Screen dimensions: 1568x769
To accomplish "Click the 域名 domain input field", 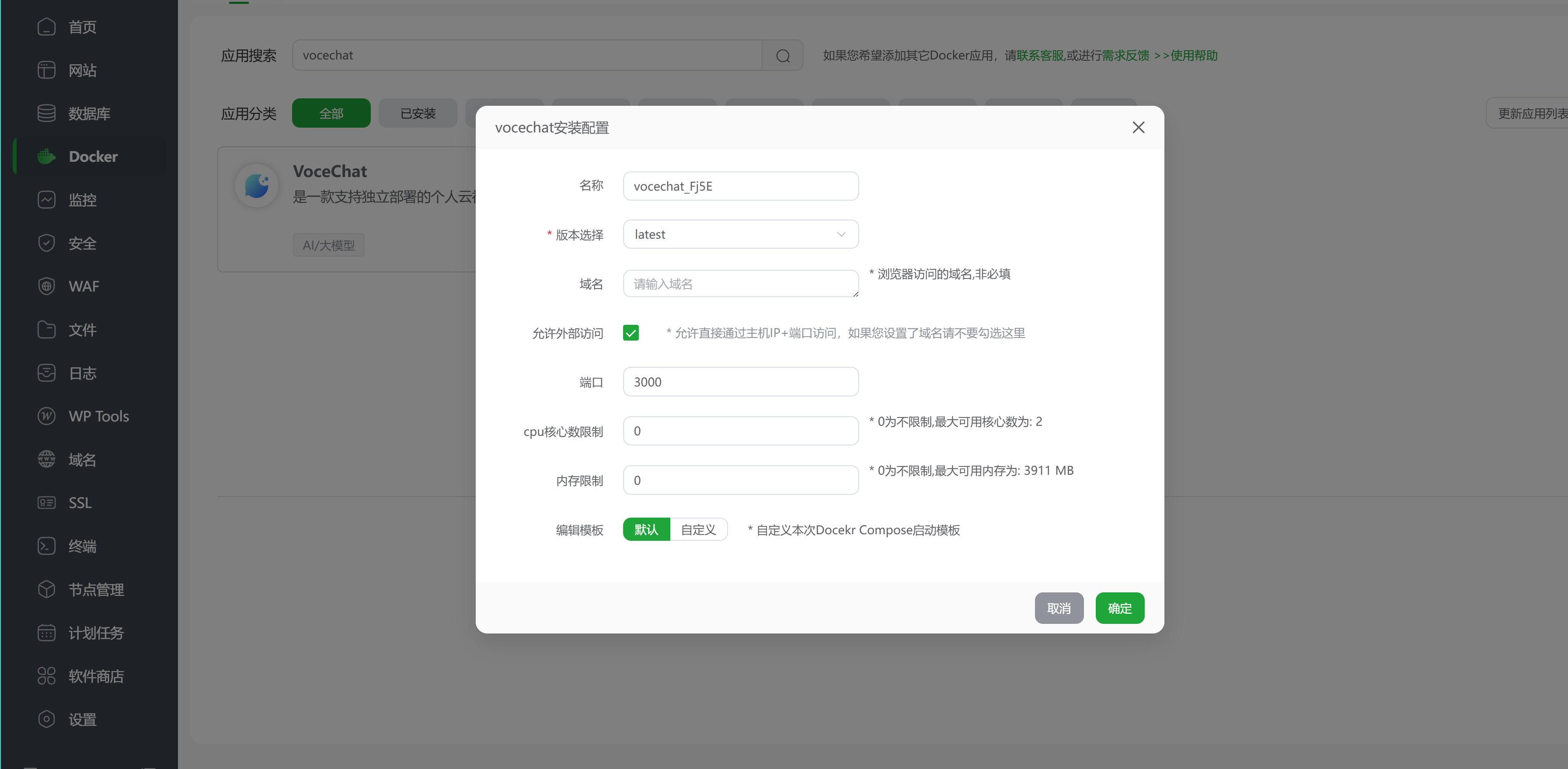I will (x=740, y=283).
